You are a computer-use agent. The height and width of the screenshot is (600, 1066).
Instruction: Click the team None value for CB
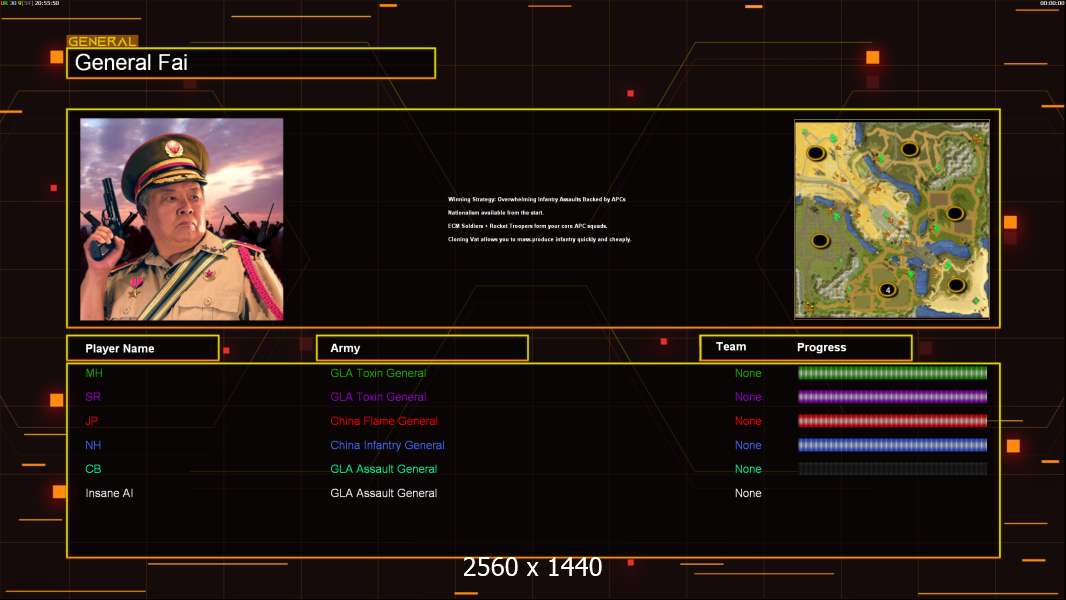click(x=748, y=469)
